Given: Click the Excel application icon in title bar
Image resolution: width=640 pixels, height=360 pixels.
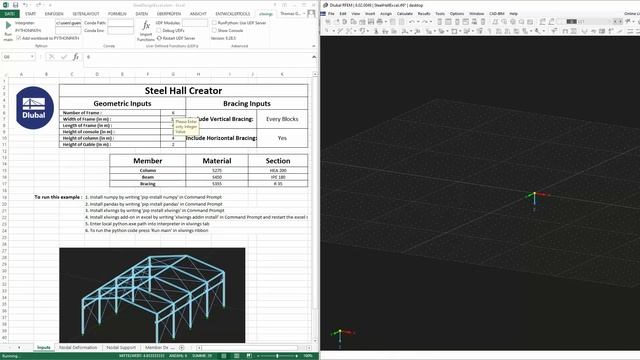Looking at the screenshot, I should [x=6, y=5].
